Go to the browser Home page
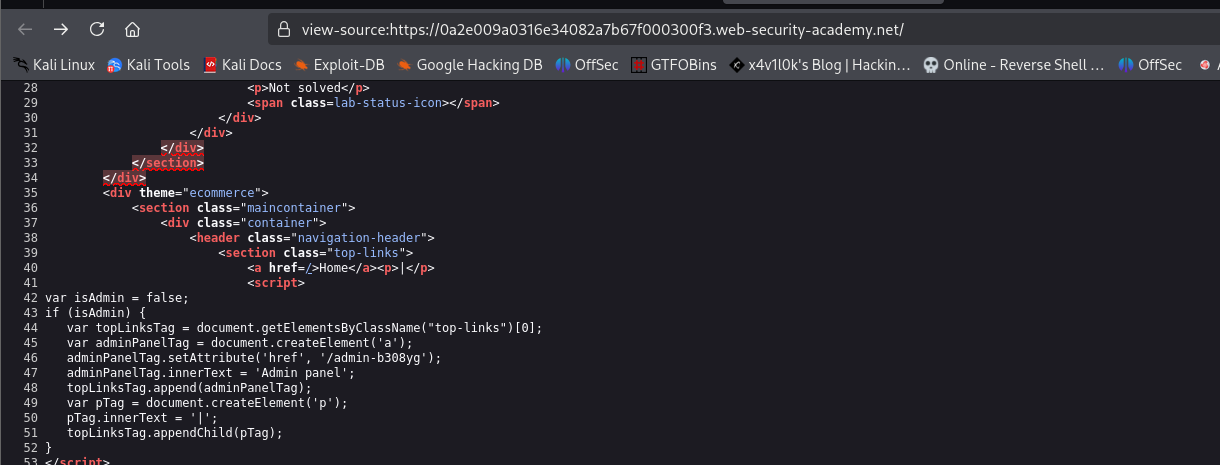 coord(133,29)
